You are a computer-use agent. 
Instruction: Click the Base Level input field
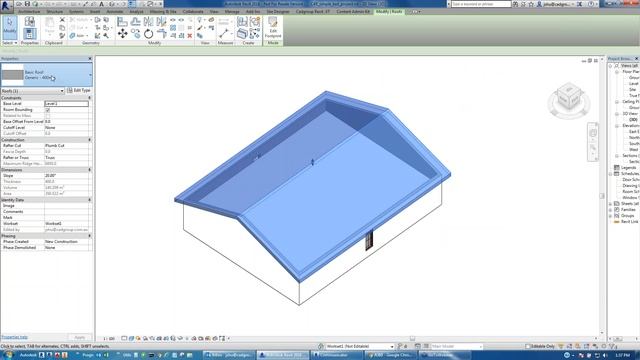(66, 104)
